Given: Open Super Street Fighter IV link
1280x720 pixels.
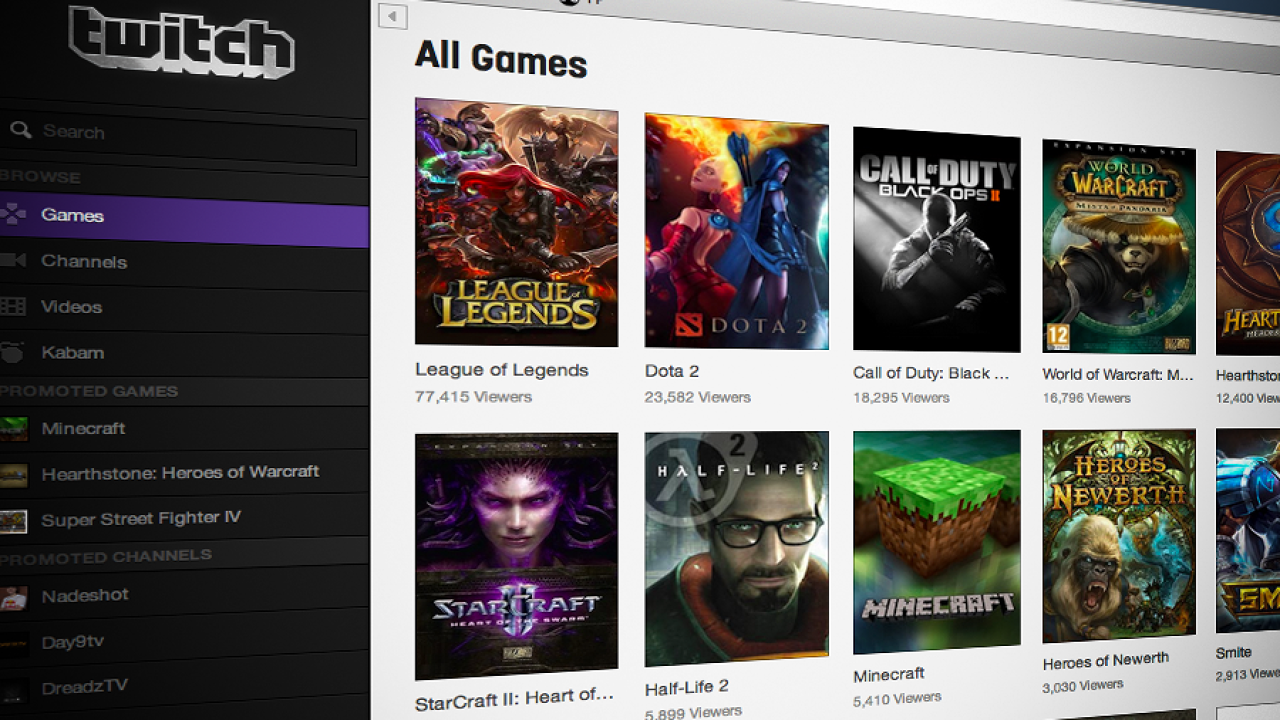Looking at the screenshot, I should coord(141,518).
